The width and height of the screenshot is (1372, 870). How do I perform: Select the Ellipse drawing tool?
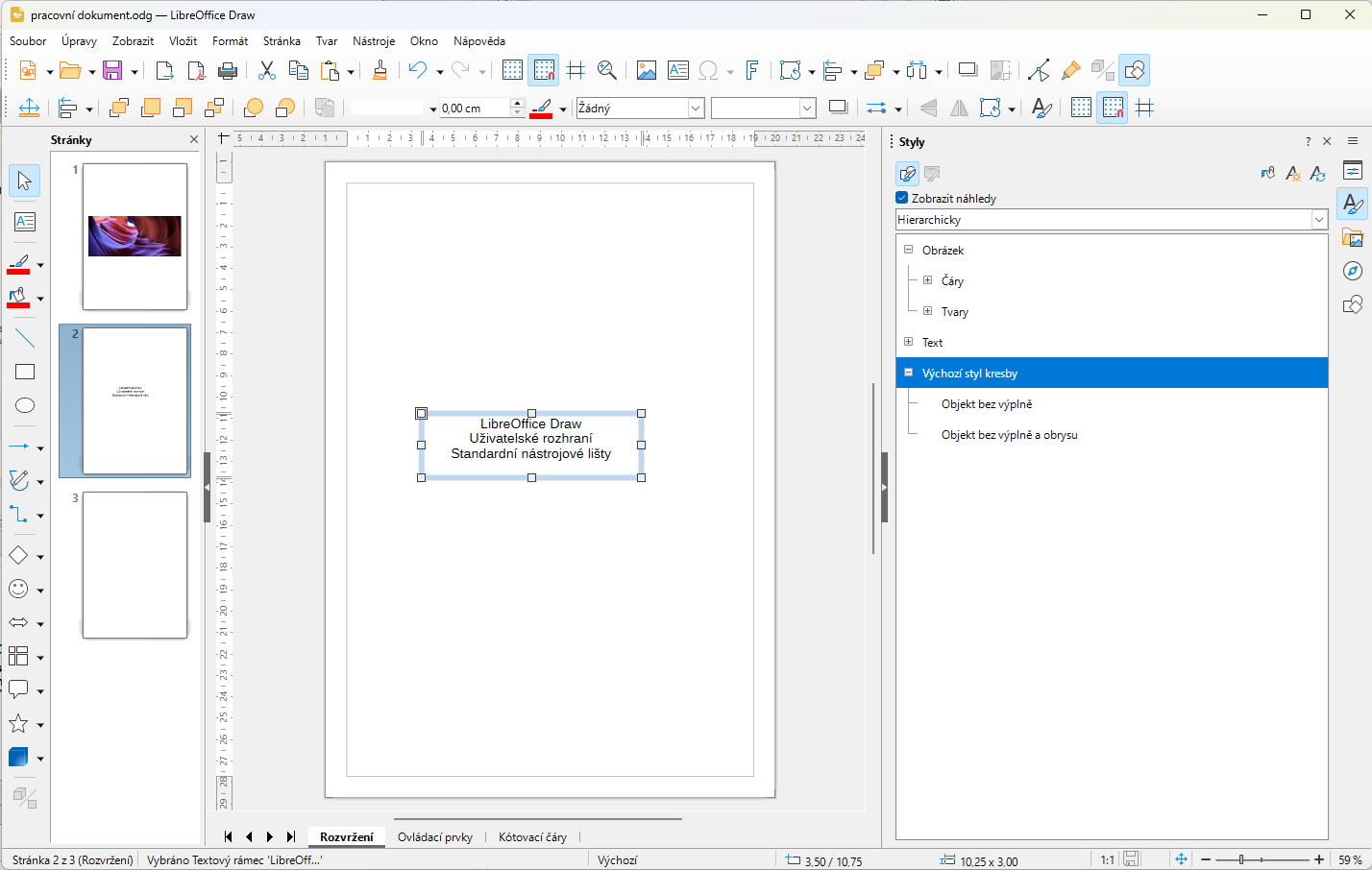pyautogui.click(x=25, y=405)
